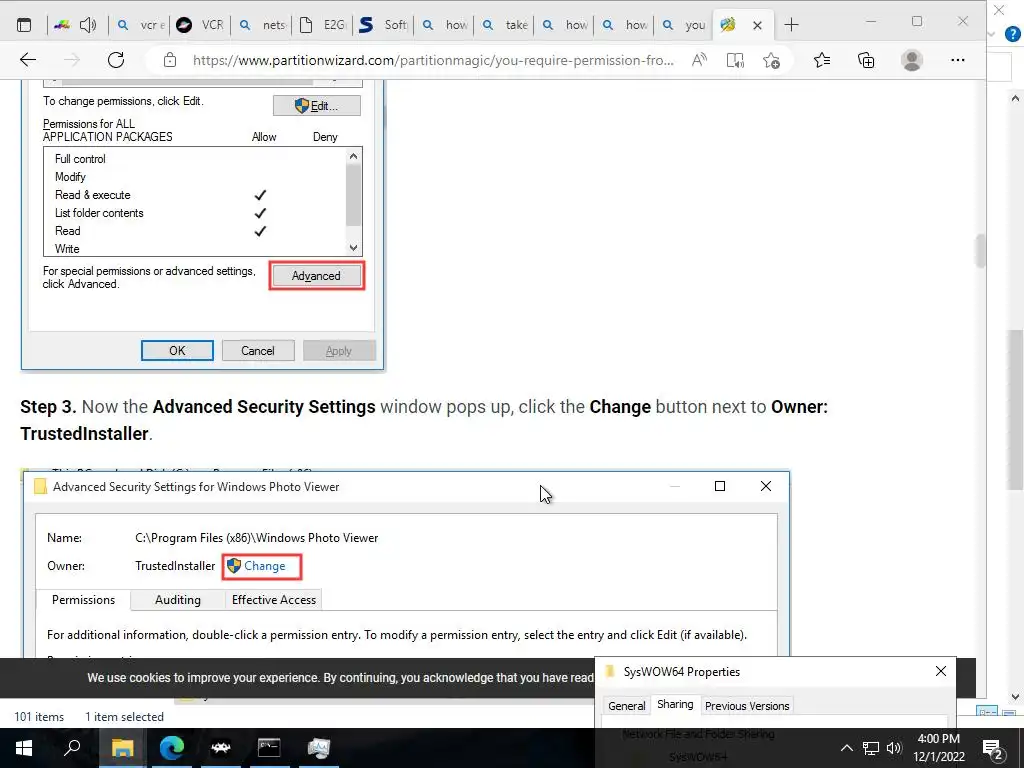The height and width of the screenshot is (768, 1024).
Task: Select the Auditing tab in article image
Action: click(178, 600)
